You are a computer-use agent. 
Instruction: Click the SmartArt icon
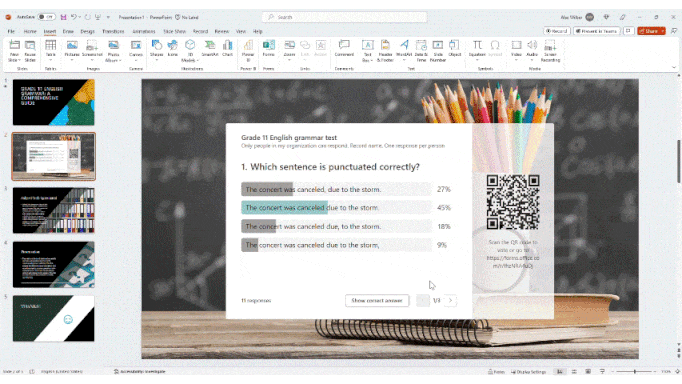point(210,49)
